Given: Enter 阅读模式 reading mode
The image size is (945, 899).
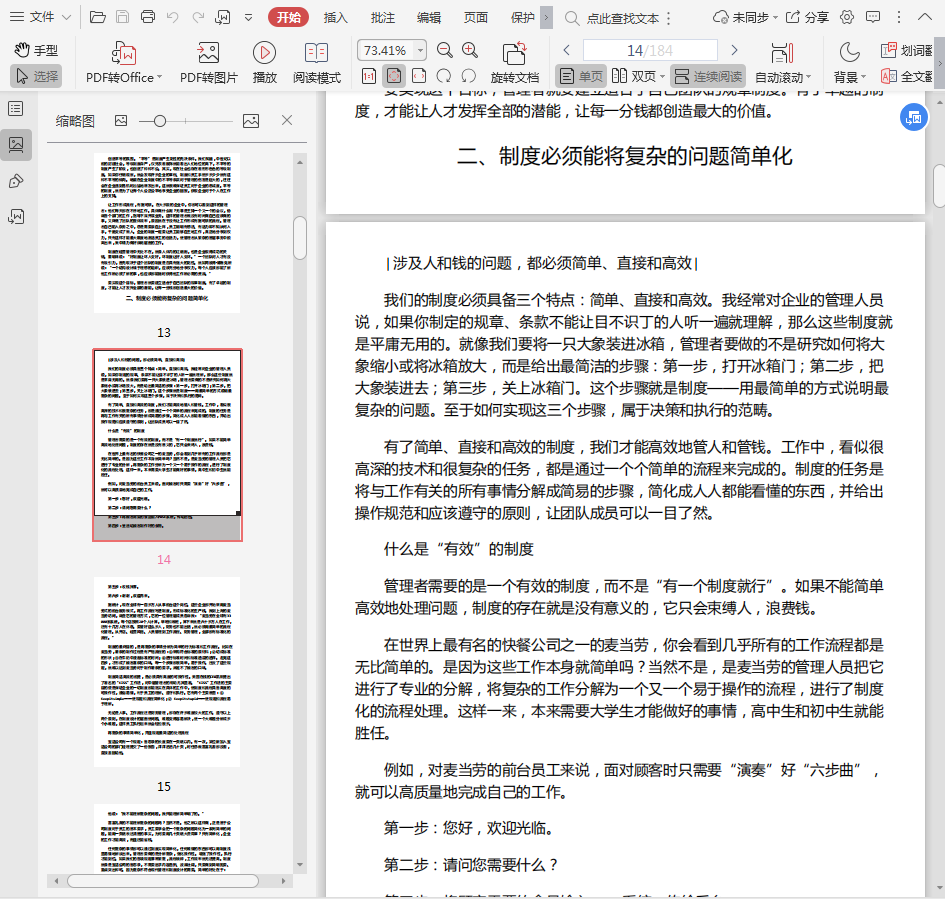Looking at the screenshot, I should 317,62.
